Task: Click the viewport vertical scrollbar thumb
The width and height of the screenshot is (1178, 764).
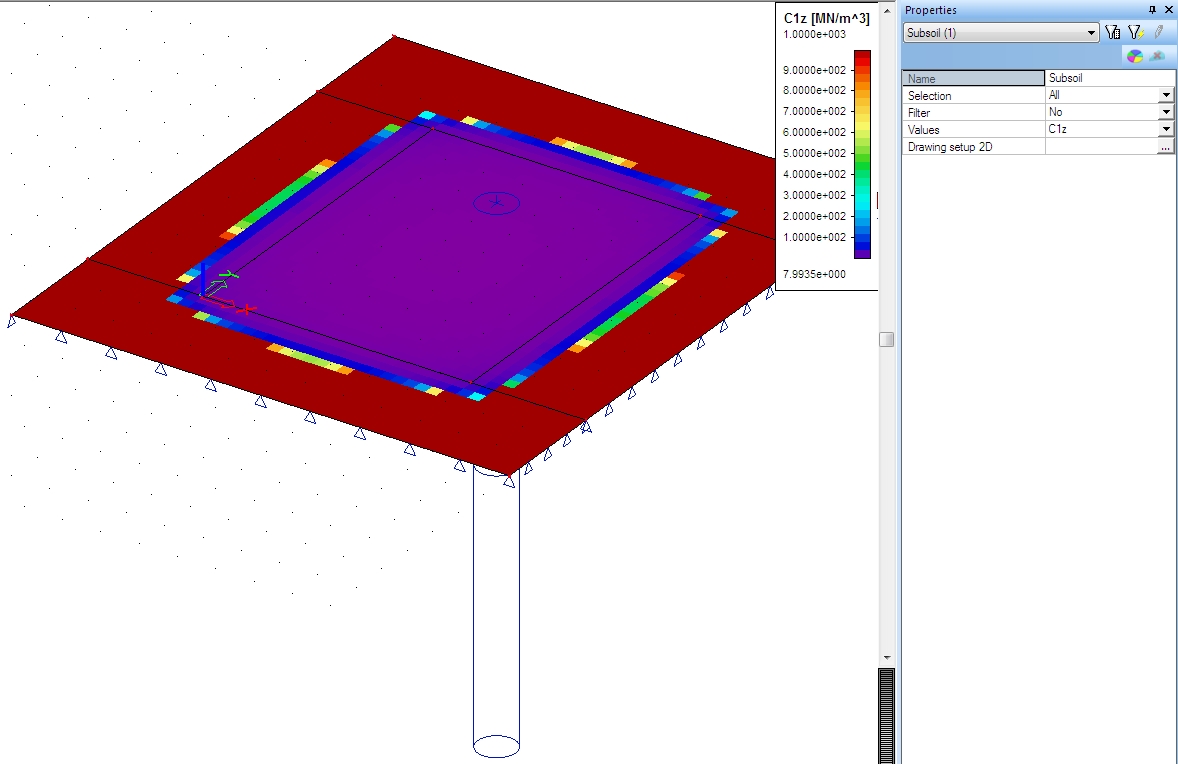Action: [x=886, y=340]
